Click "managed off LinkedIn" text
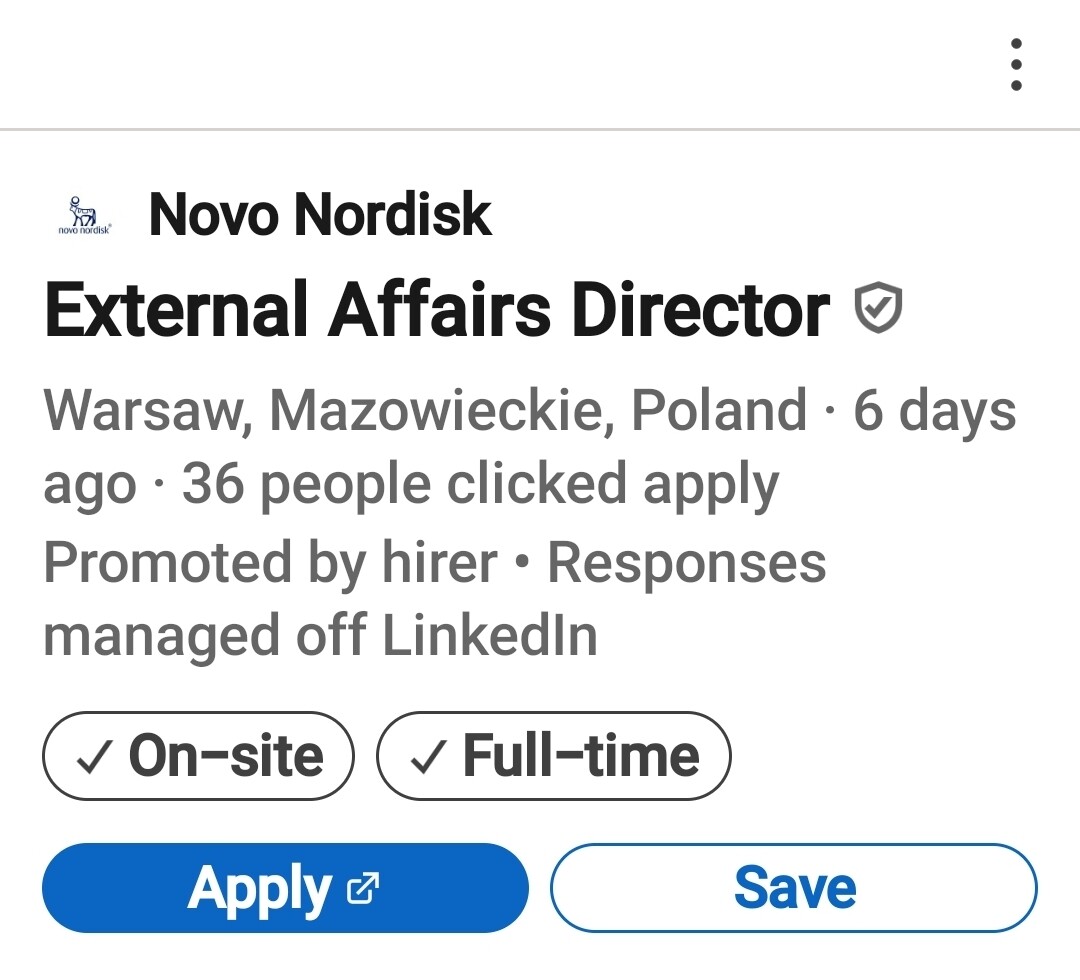The height and width of the screenshot is (980, 1080). tap(320, 636)
